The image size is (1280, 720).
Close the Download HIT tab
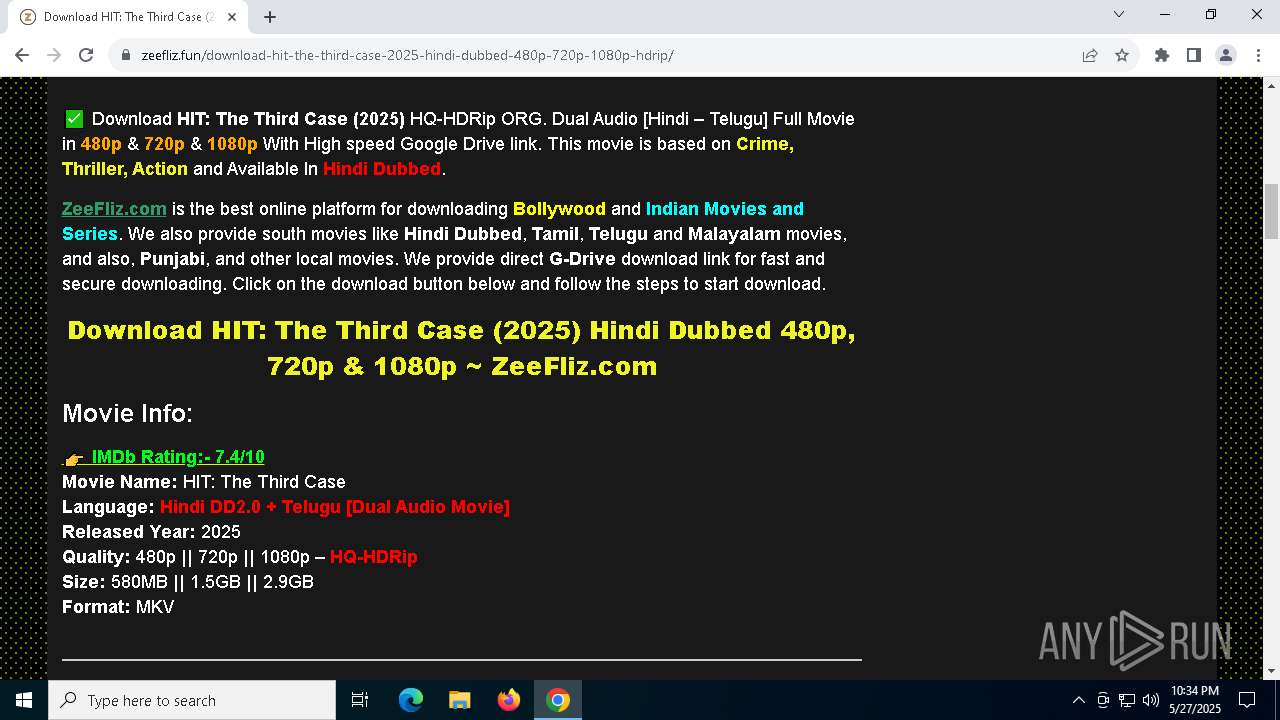point(233,16)
